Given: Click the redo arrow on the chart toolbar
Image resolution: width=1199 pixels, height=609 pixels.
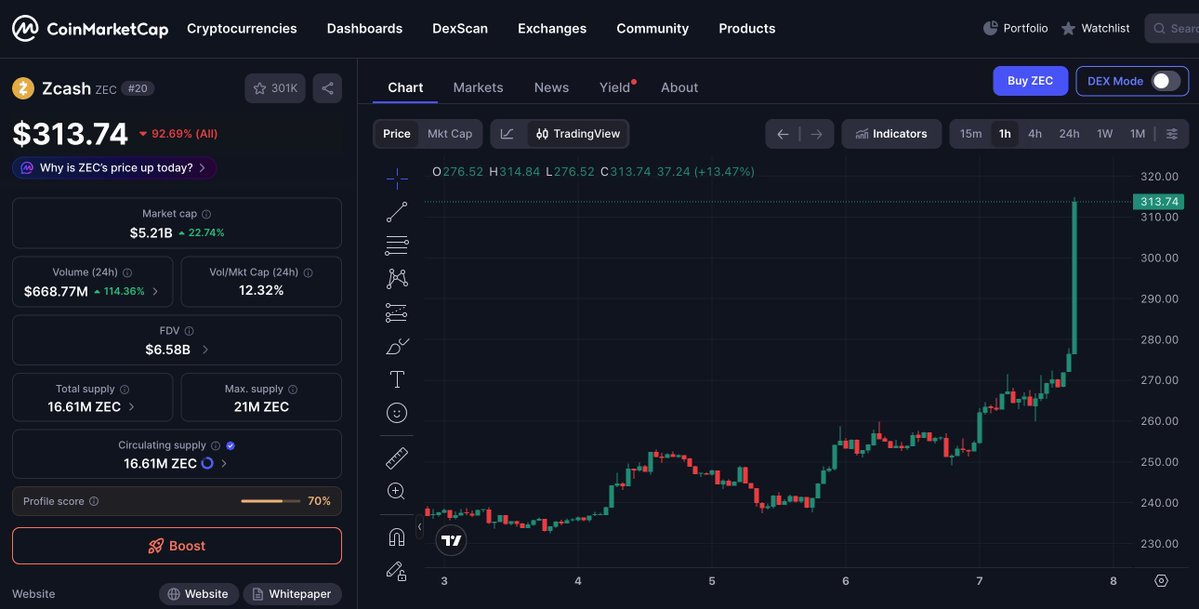Looking at the screenshot, I should point(817,134).
